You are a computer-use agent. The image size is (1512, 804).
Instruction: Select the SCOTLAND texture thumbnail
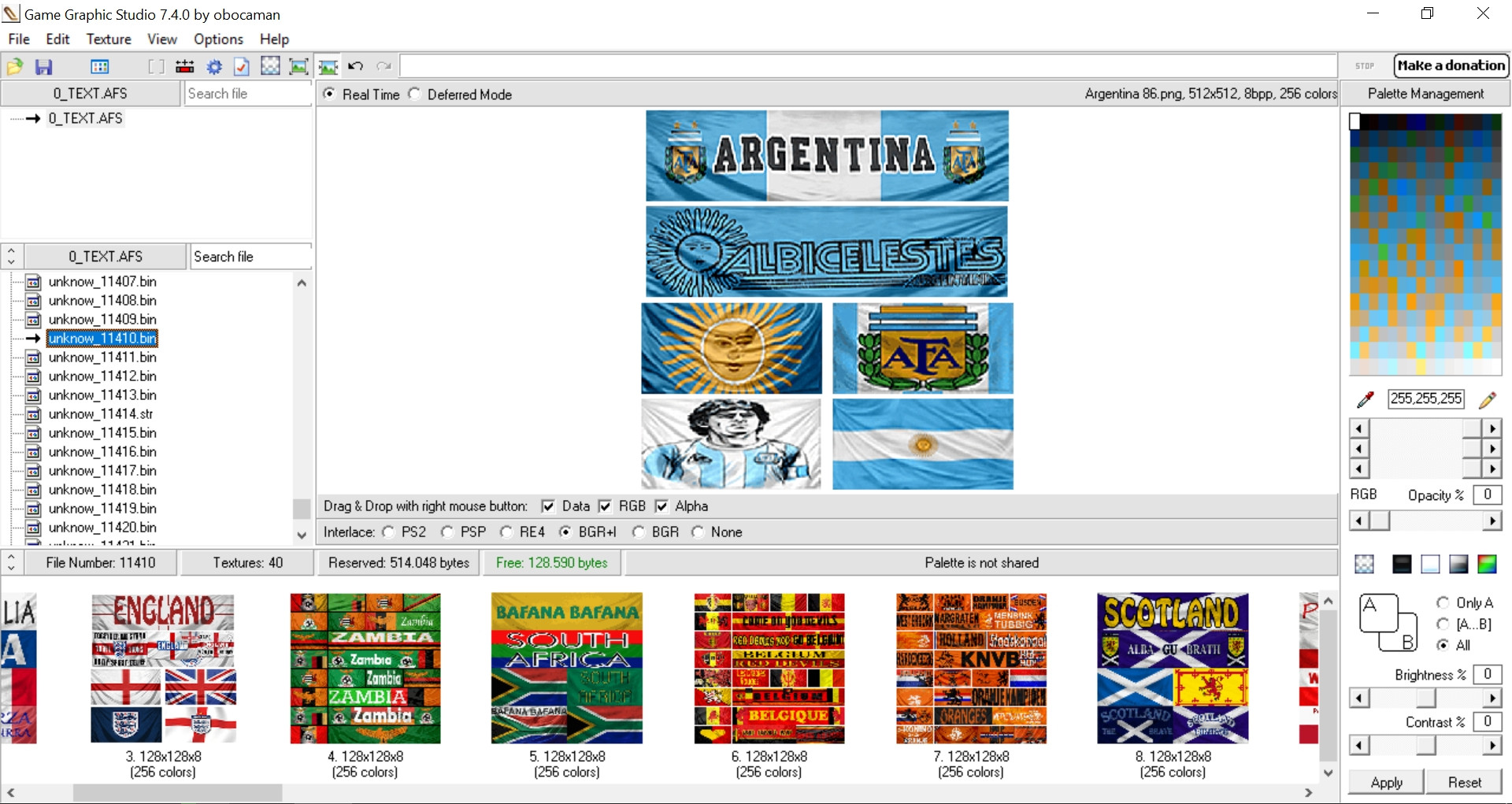tap(1173, 669)
